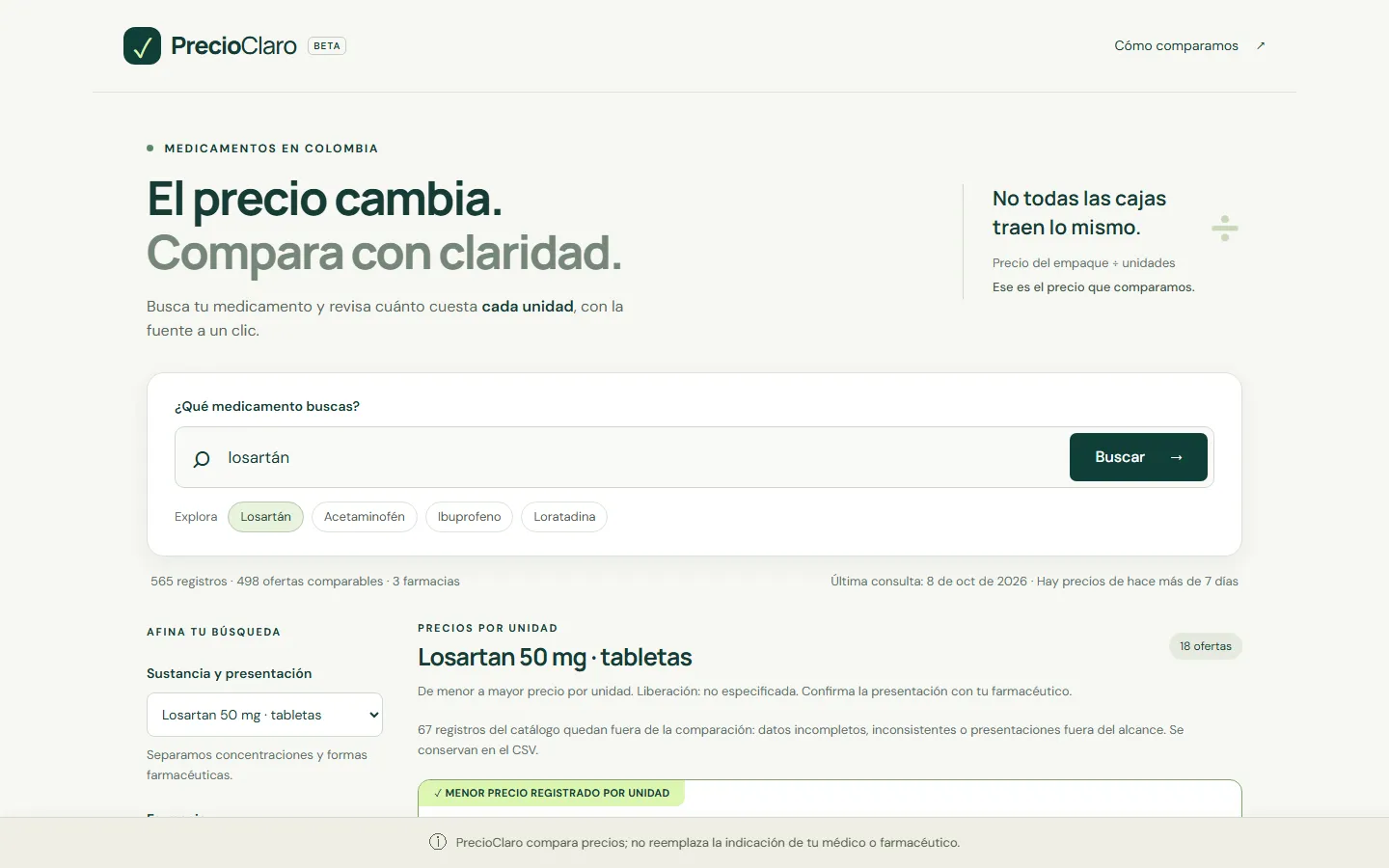Click the magnifying glass search icon
Viewport: 1389px width, 868px height.
point(201,459)
